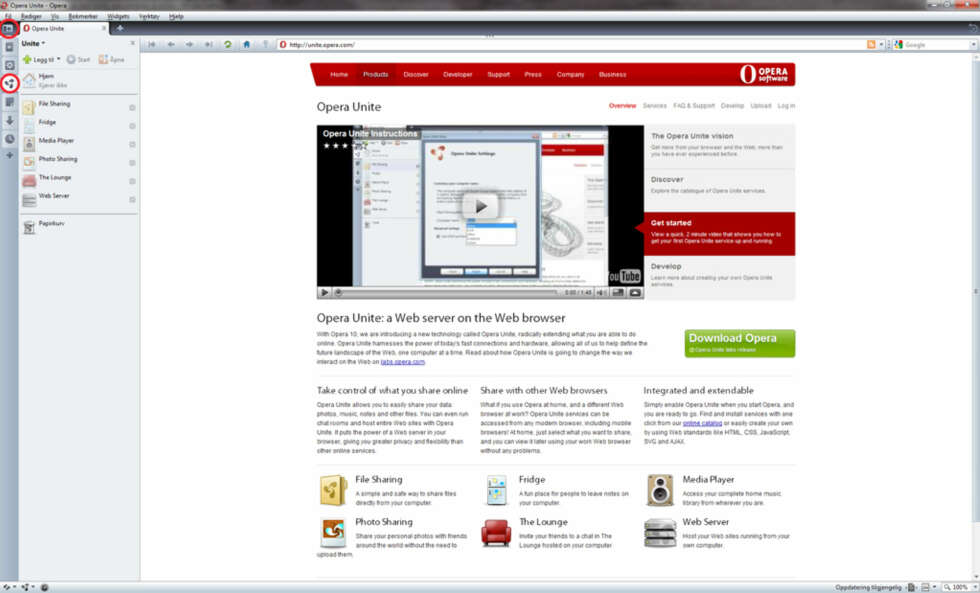The width and height of the screenshot is (980, 593).
Task: Open the Services sub-navigation link
Action: click(654, 106)
